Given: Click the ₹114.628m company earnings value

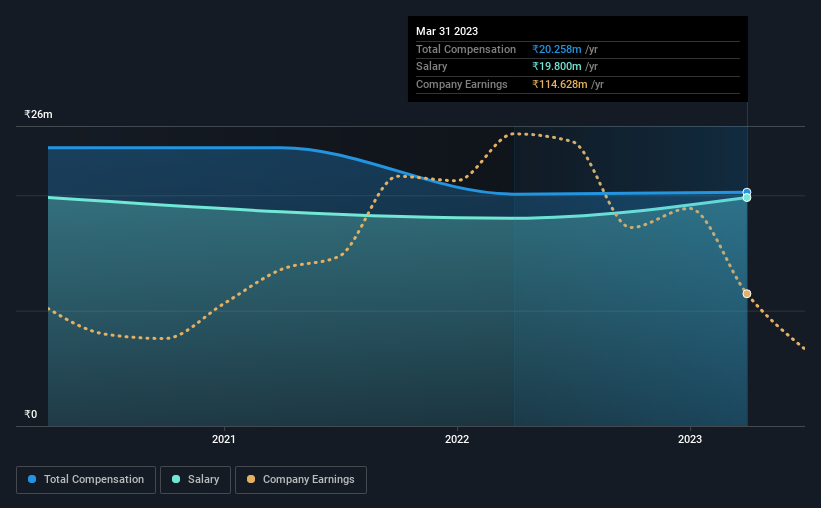Looking at the screenshot, I should (560, 84).
